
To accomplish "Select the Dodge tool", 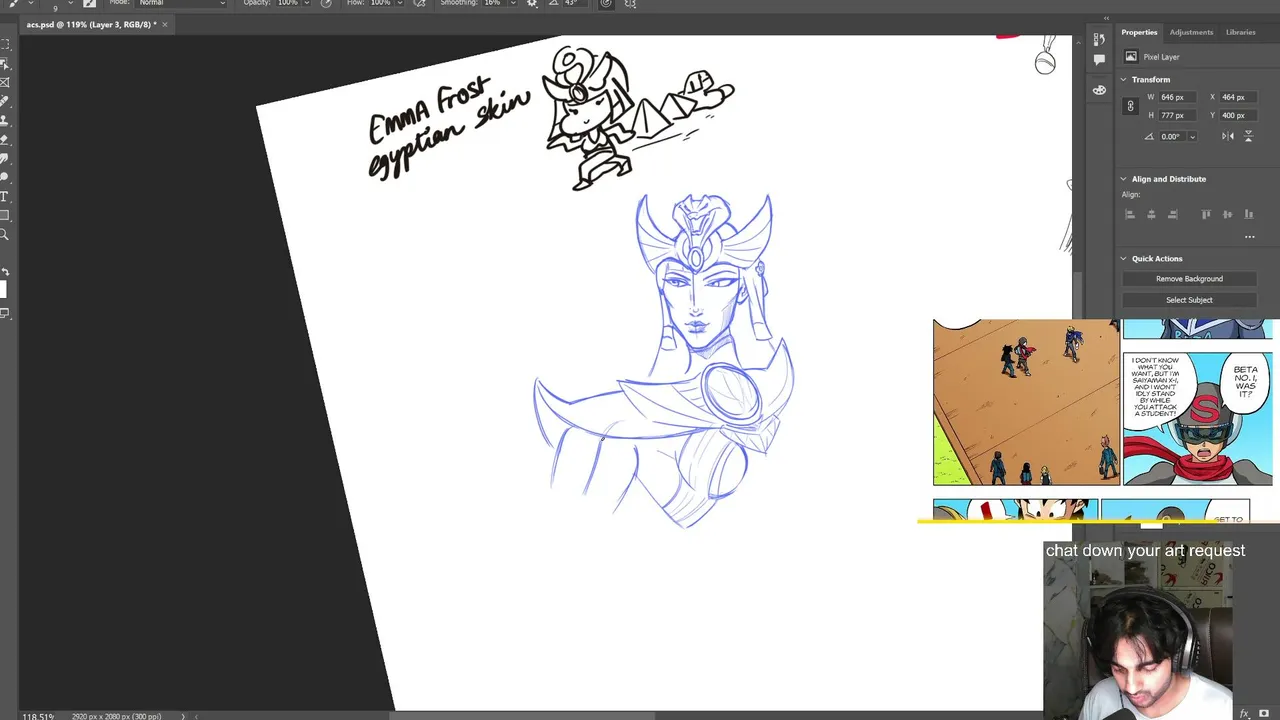I will [4, 177].
